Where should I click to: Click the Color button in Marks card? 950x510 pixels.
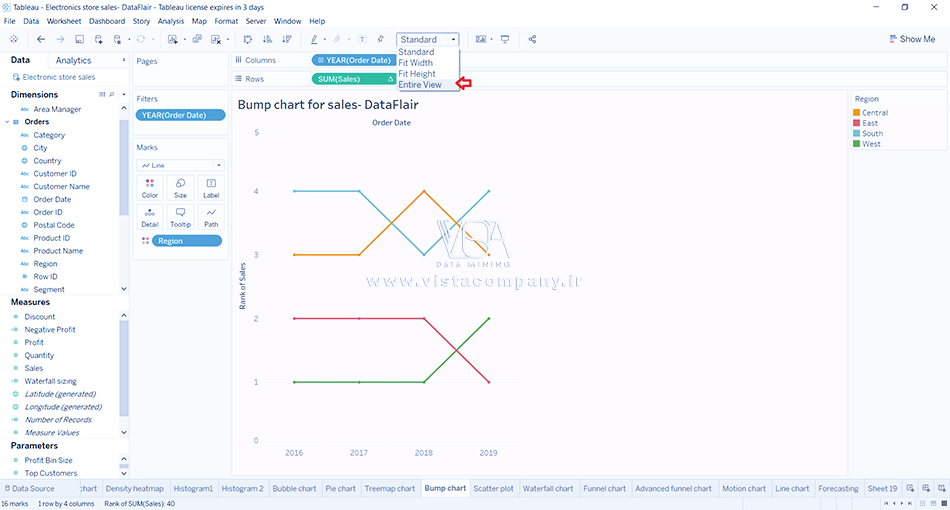click(x=150, y=188)
